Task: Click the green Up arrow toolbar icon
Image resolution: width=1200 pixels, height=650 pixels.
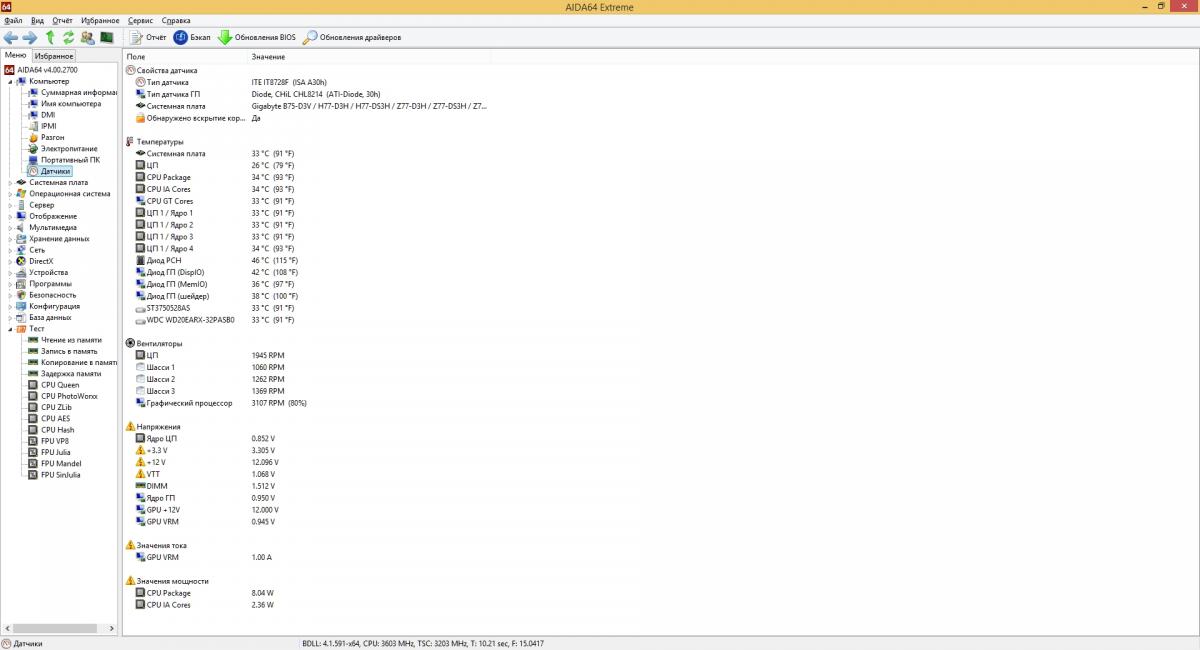Action: 50,37
